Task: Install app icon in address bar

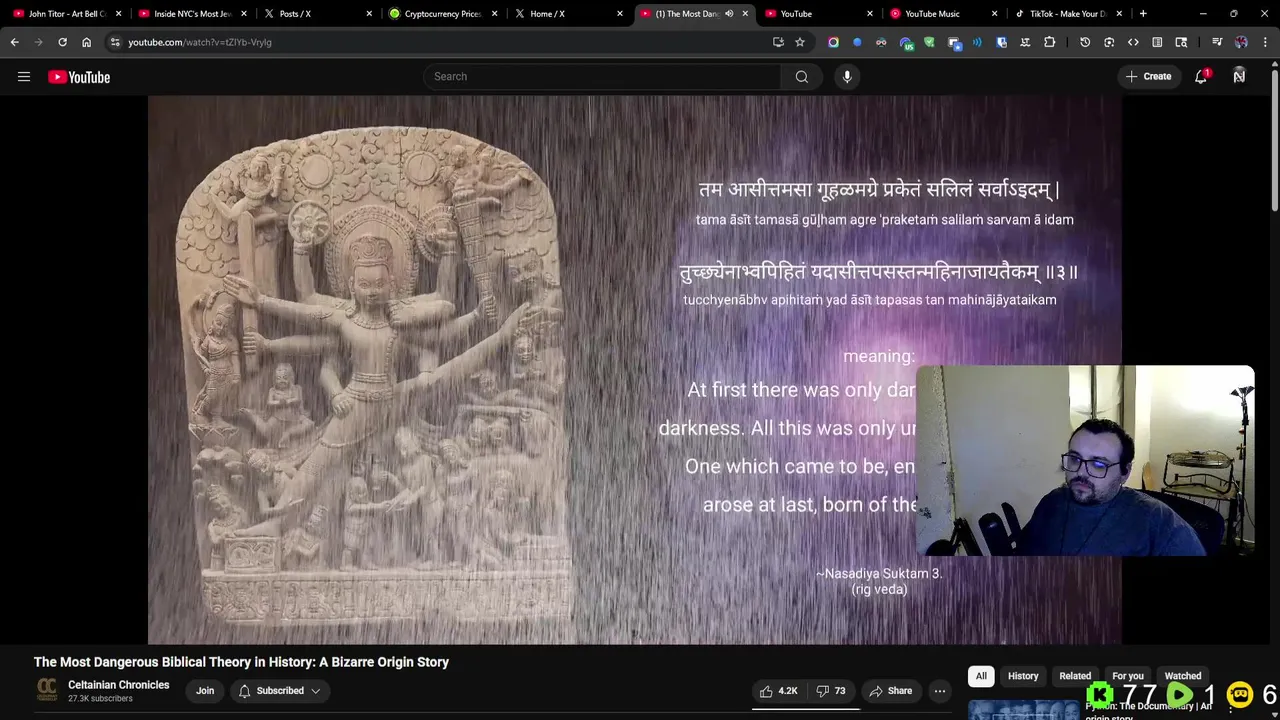Action: pyautogui.click(x=778, y=42)
